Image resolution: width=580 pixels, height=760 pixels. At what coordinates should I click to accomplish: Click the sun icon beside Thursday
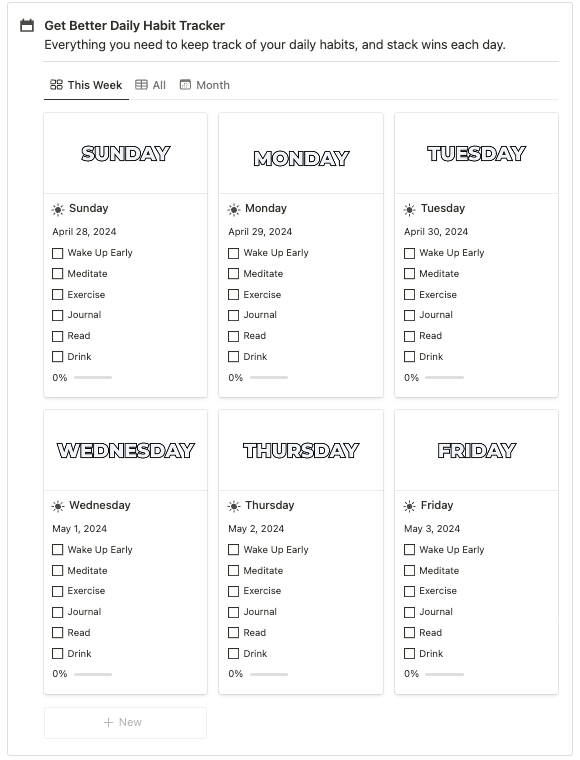point(234,507)
